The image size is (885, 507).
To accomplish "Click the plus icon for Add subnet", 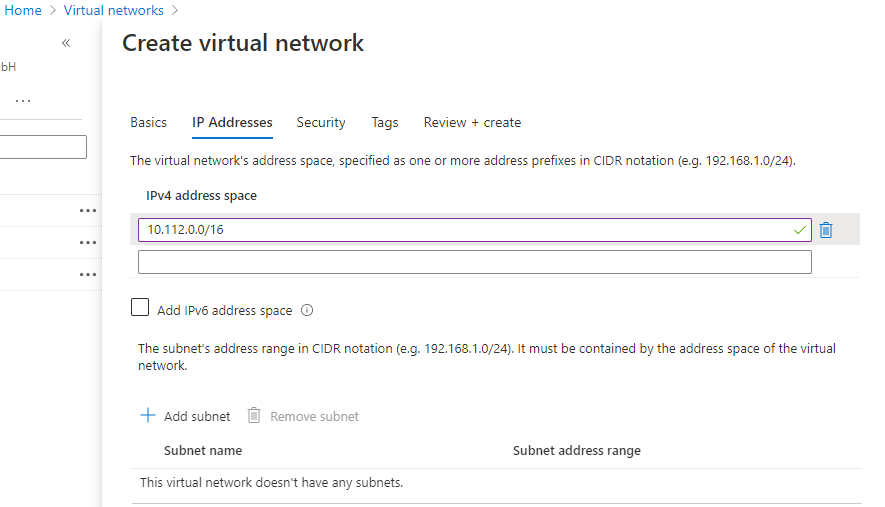I will pyautogui.click(x=148, y=416).
